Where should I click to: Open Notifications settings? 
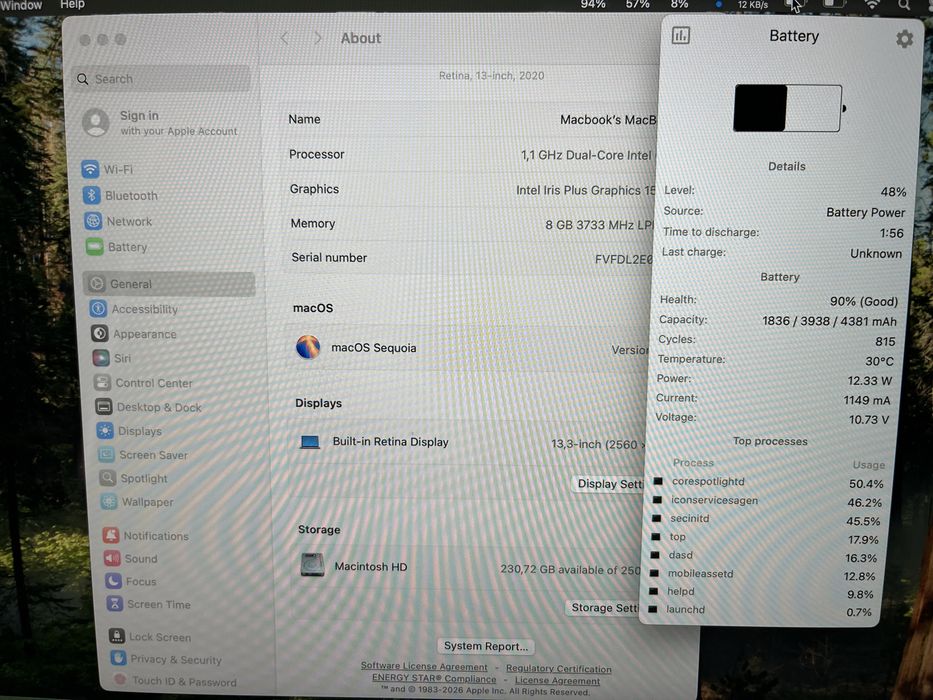[x=146, y=536]
